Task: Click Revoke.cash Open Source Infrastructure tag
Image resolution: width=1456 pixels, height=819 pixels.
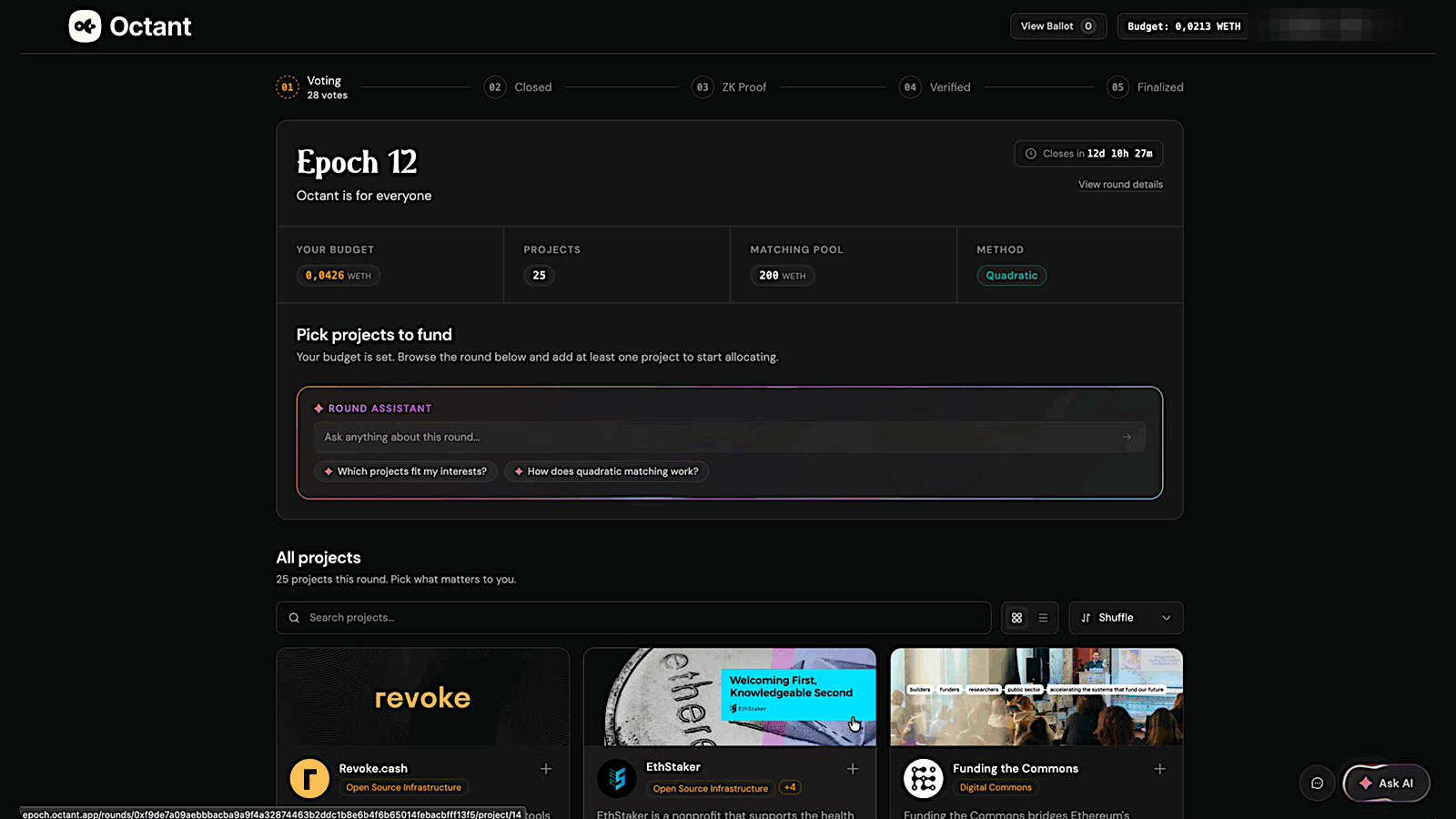Action: [x=403, y=788]
